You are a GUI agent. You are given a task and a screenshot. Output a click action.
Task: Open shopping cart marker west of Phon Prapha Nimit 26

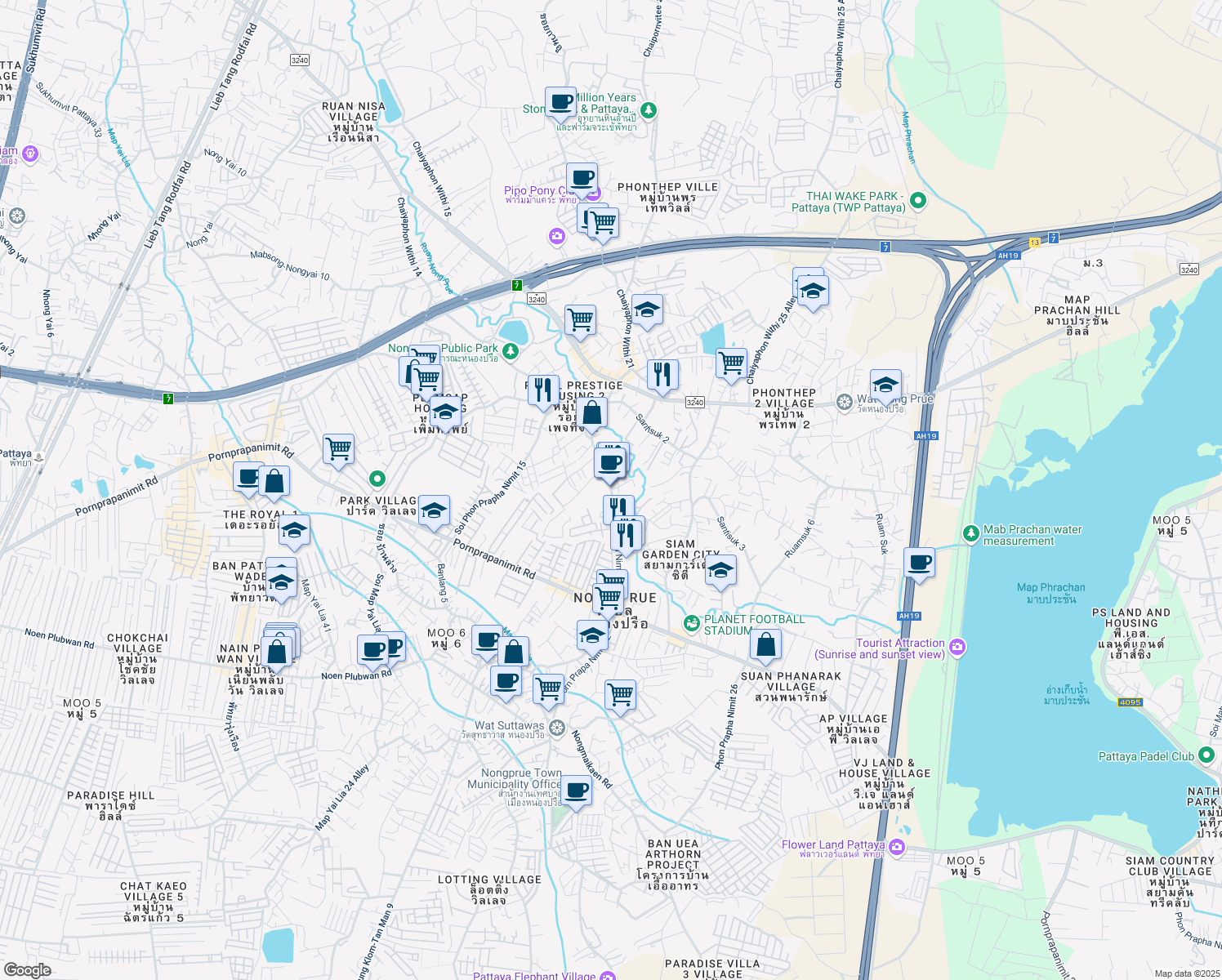pyautogui.click(x=620, y=697)
